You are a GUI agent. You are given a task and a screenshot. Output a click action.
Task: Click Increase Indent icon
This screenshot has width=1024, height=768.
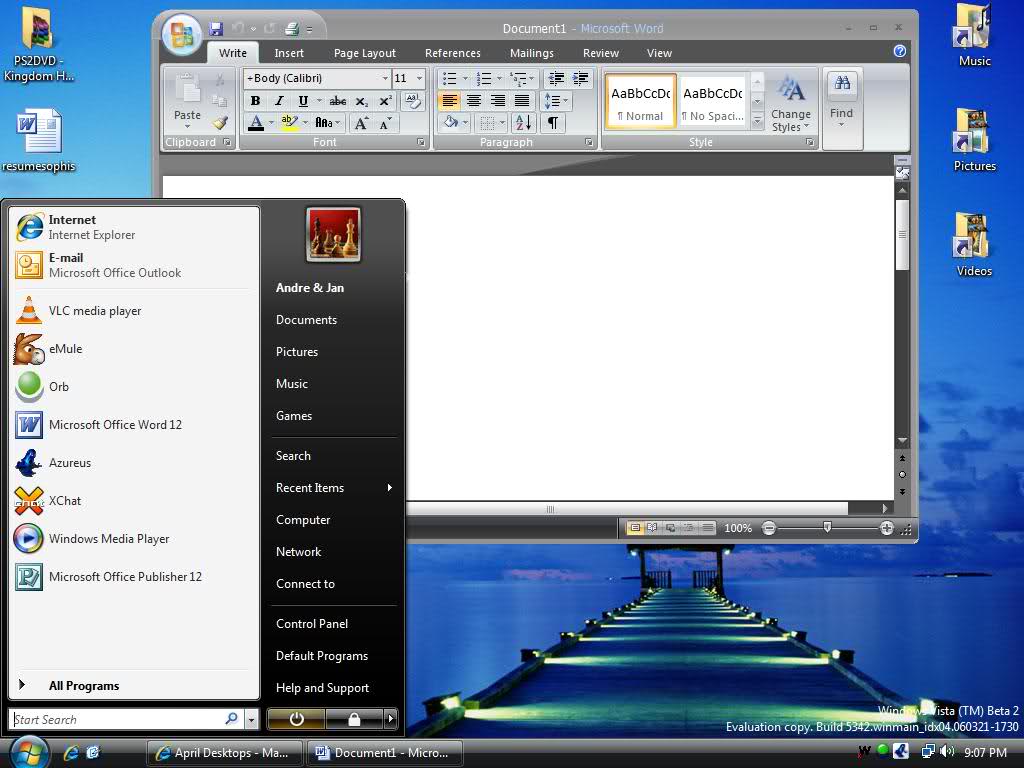click(x=581, y=79)
